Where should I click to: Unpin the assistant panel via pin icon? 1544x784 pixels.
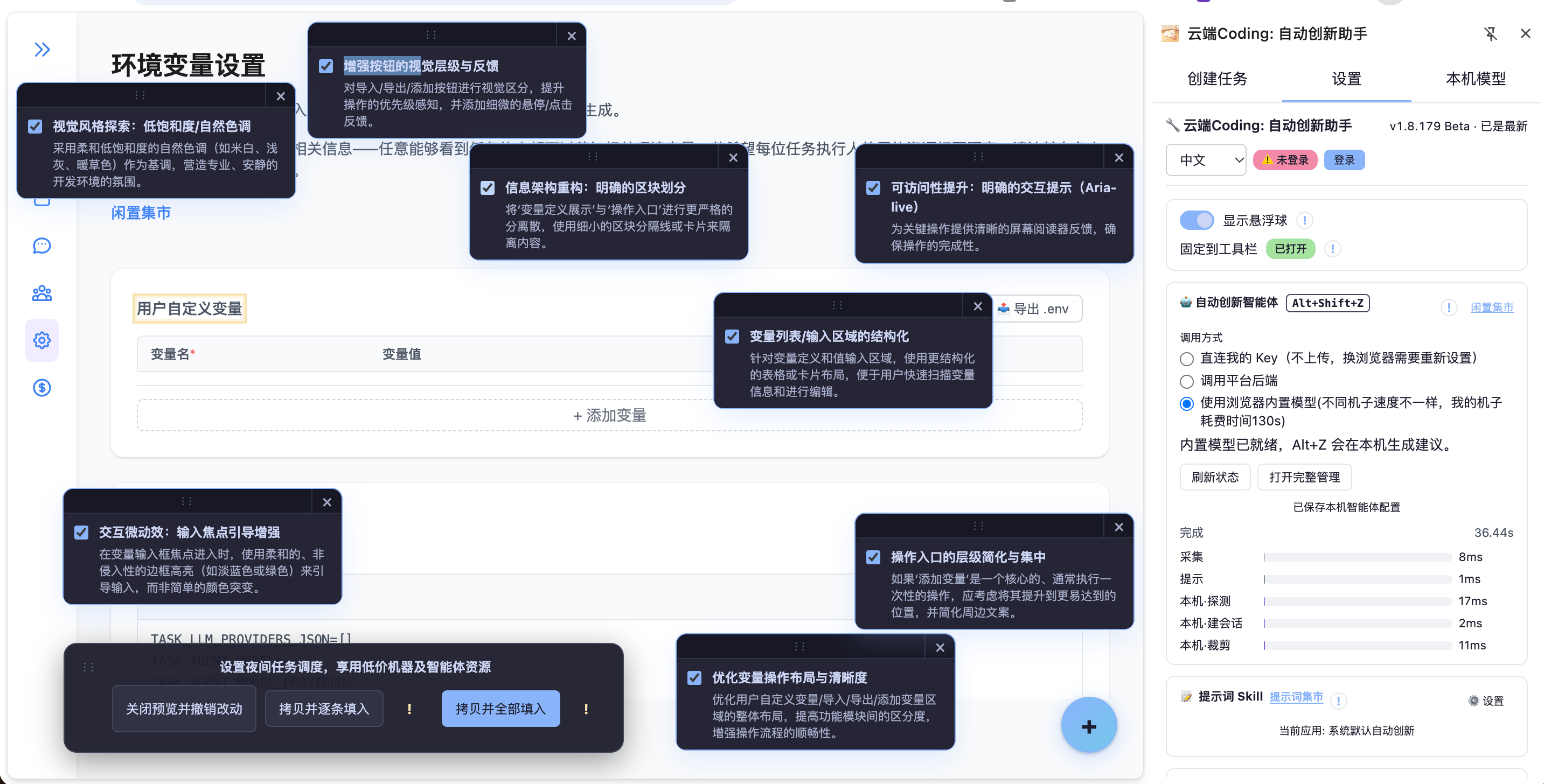coord(1491,34)
